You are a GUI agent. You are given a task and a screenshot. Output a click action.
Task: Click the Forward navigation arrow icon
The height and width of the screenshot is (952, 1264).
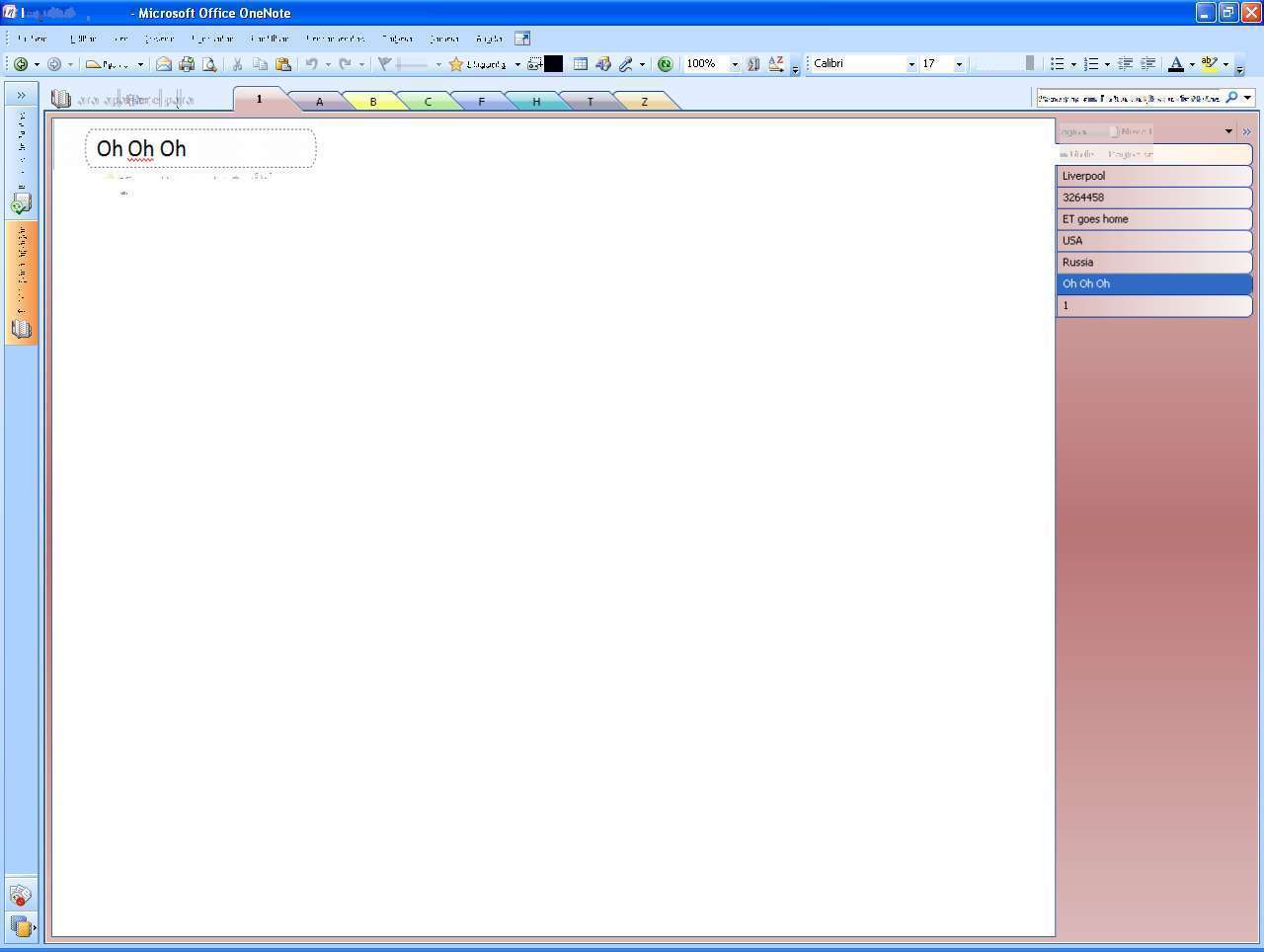coord(54,64)
